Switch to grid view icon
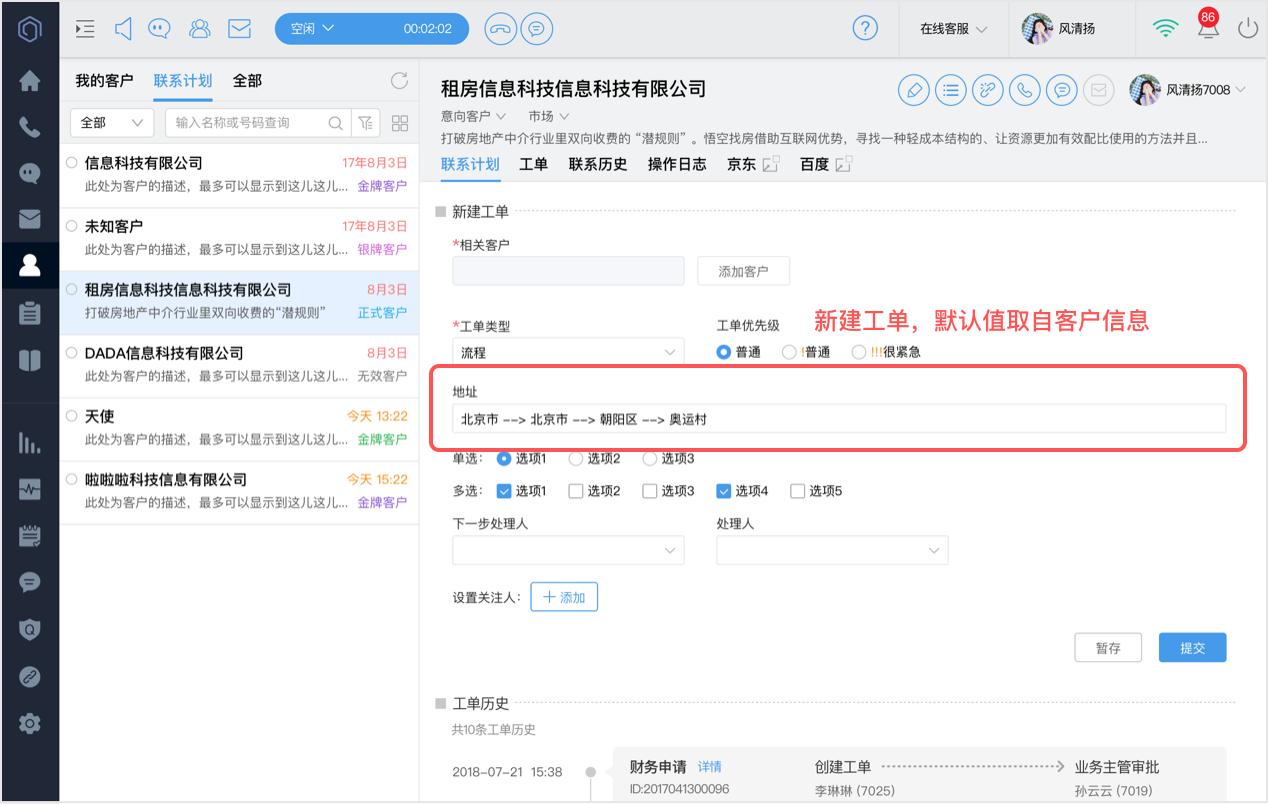Image resolution: width=1268 pixels, height=804 pixels. pyautogui.click(x=400, y=123)
